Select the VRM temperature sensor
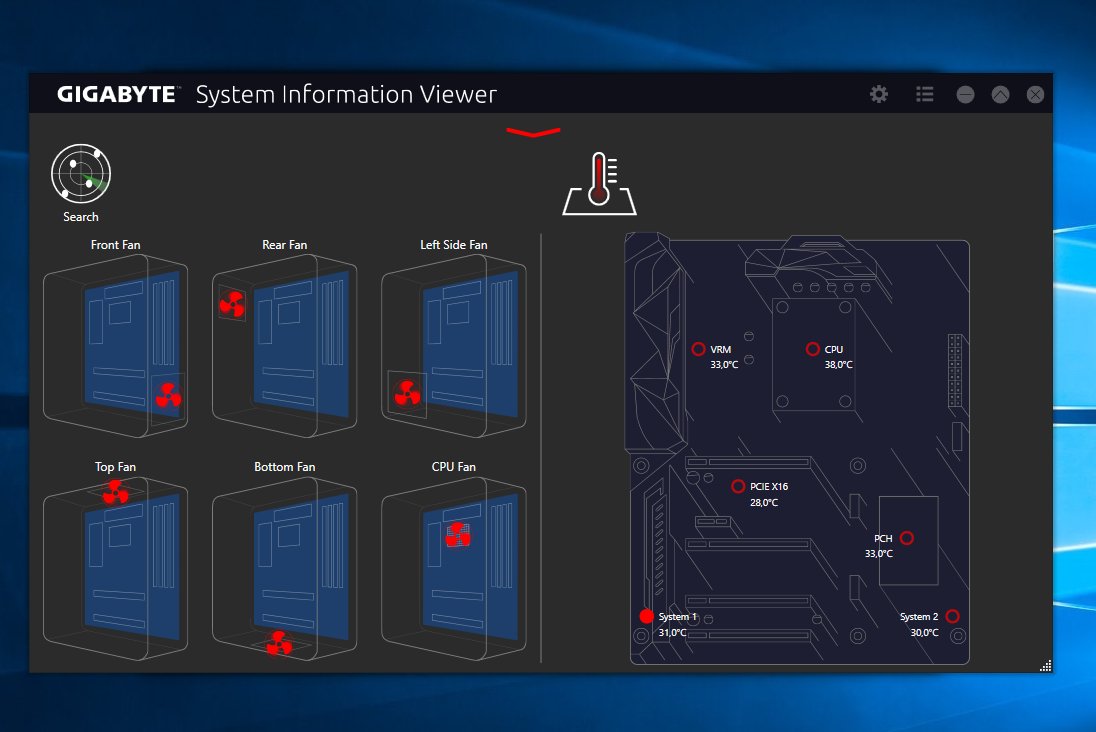The width and height of the screenshot is (1096, 732). coord(698,349)
